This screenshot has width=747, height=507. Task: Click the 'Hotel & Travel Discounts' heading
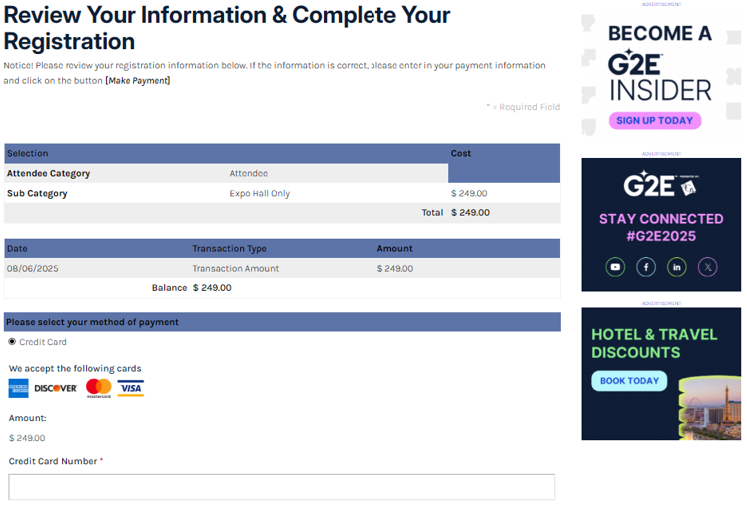point(654,343)
